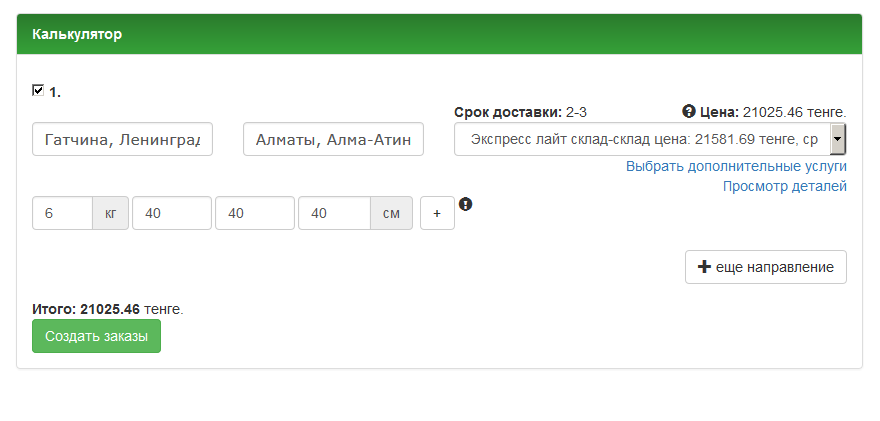Image resolution: width=880 pixels, height=421 pixels.
Task: Click the 40 dimension field beside см
Action: [334, 213]
